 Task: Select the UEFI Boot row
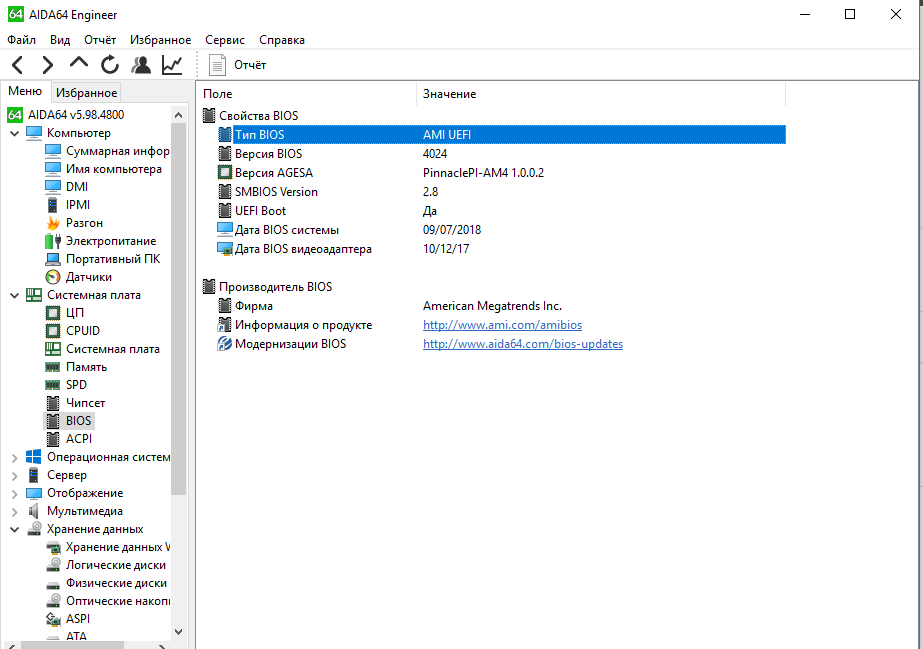pos(501,211)
